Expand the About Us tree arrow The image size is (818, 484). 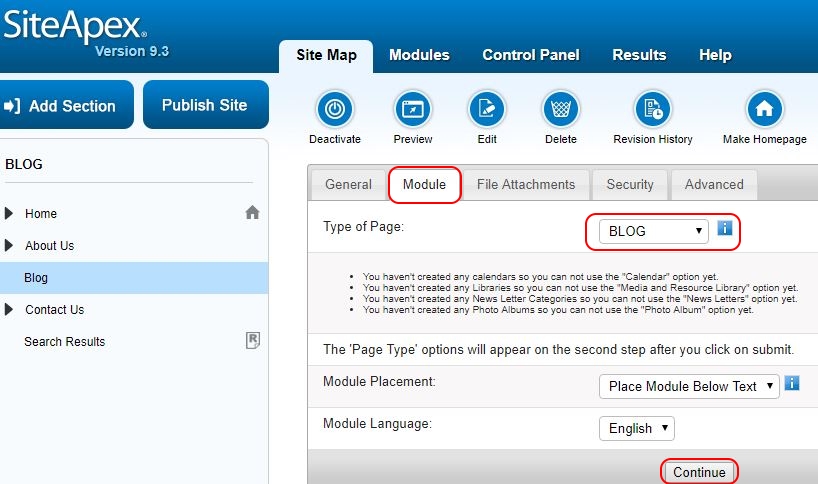pyautogui.click(x=8, y=245)
